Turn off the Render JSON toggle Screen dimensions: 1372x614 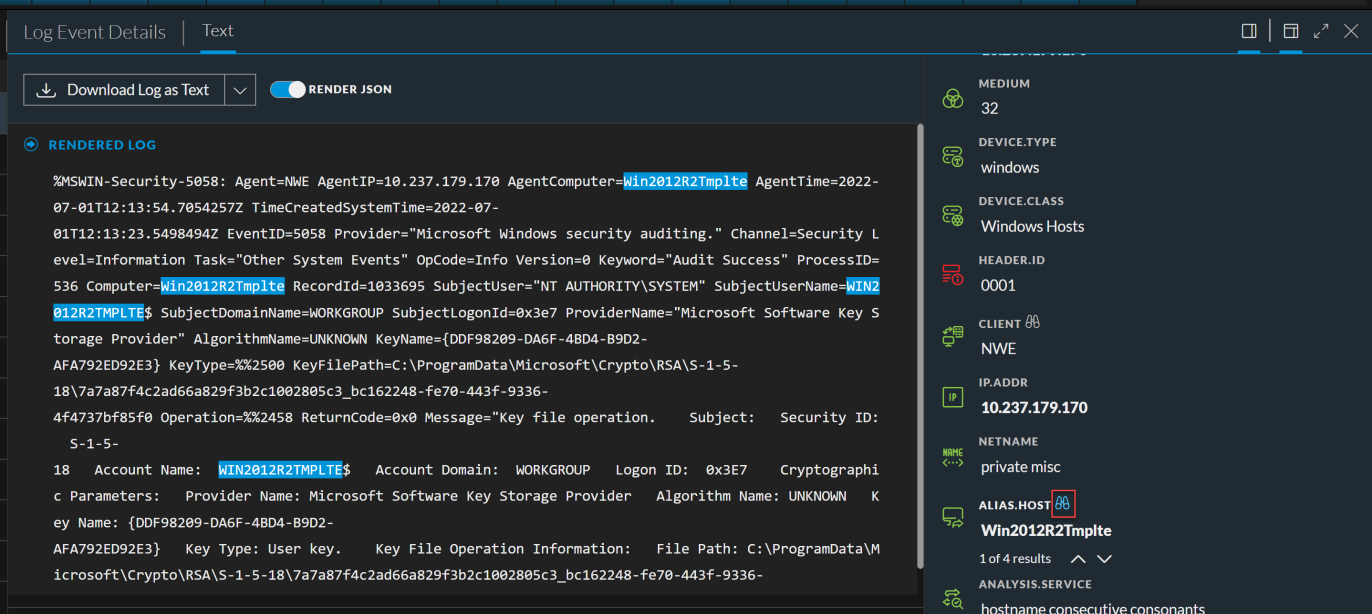click(288, 90)
